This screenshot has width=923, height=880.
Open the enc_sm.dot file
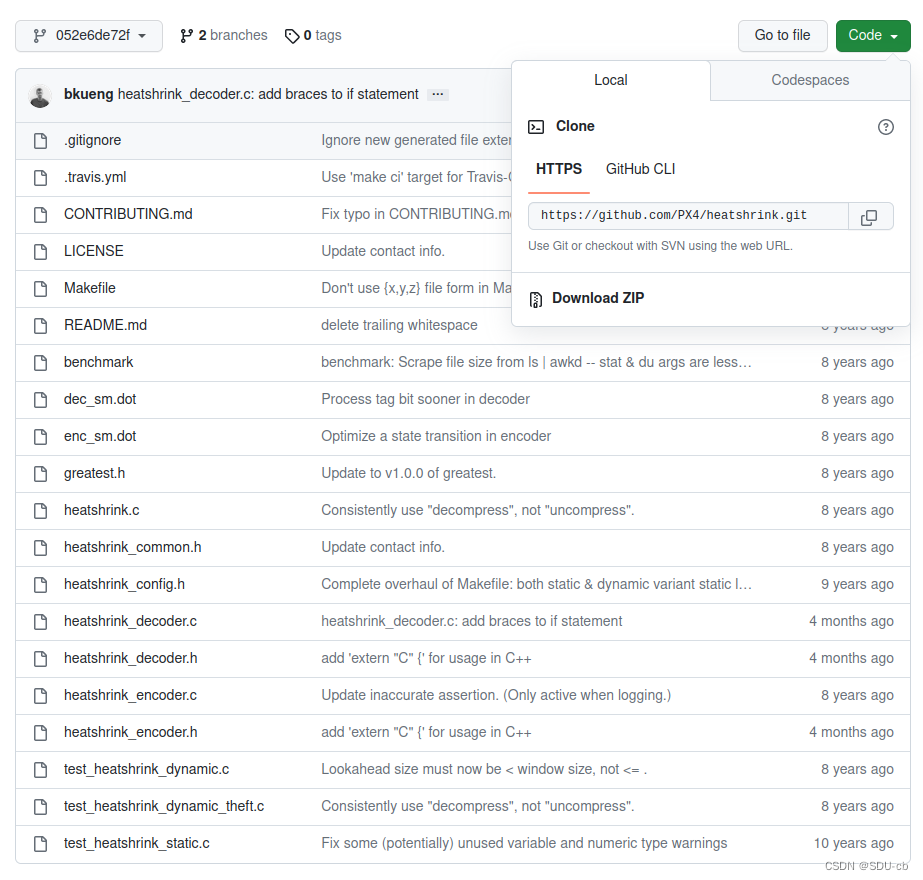(100, 436)
